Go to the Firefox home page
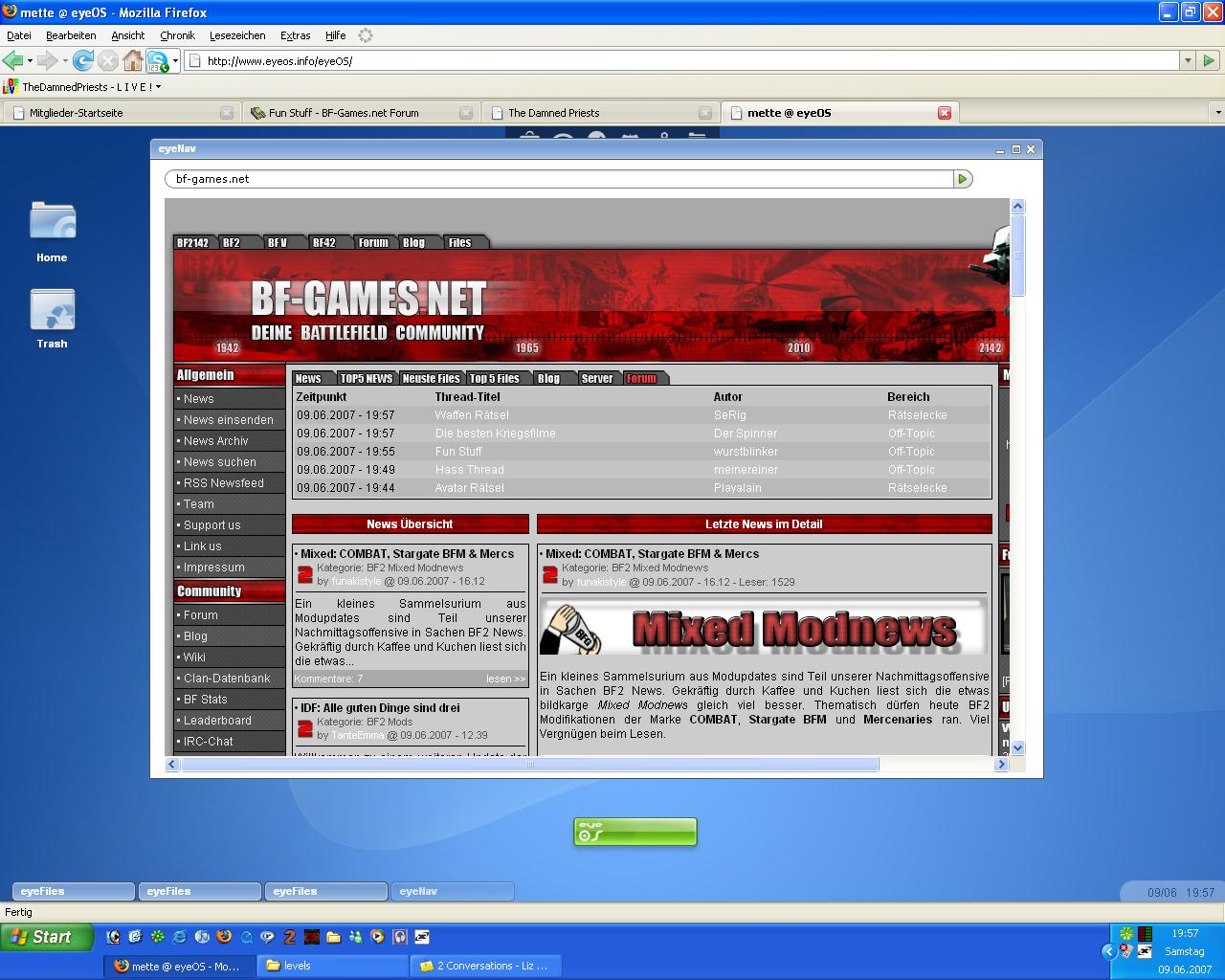This screenshot has height=980, width=1225. 133,60
